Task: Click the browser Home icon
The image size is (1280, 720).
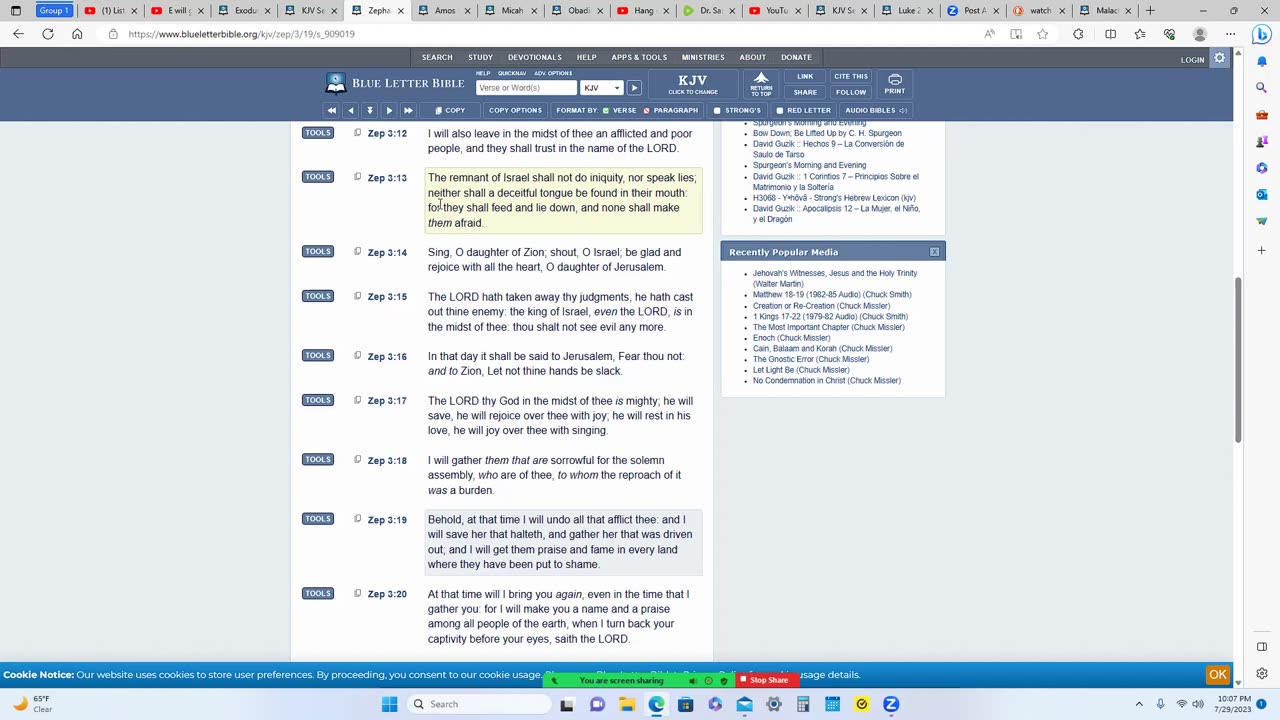Action: [77, 34]
